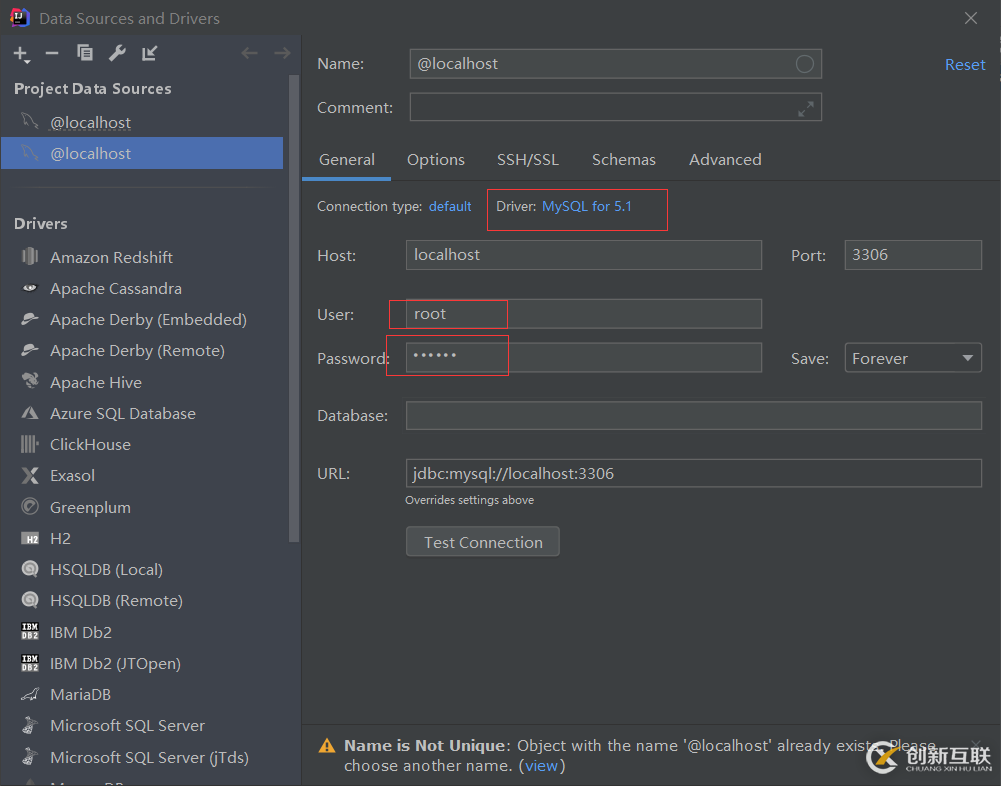Click the MariaDB driver icon
This screenshot has width=1001, height=786.
(x=30, y=694)
